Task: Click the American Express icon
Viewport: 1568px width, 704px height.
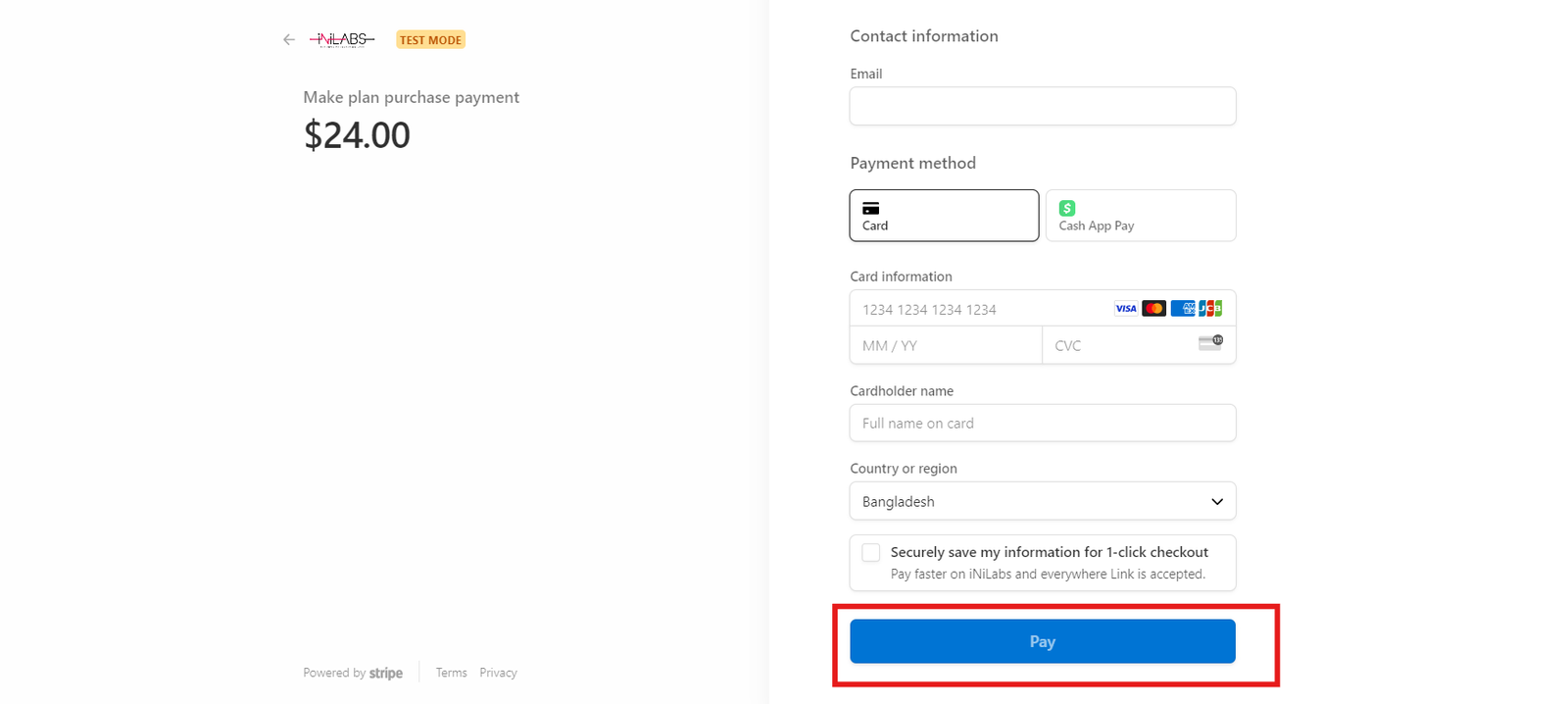Action: click(x=1182, y=309)
